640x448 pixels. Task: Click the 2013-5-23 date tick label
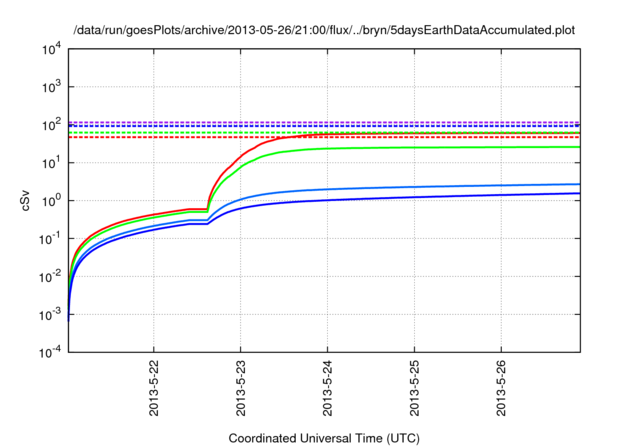[x=240, y=388]
